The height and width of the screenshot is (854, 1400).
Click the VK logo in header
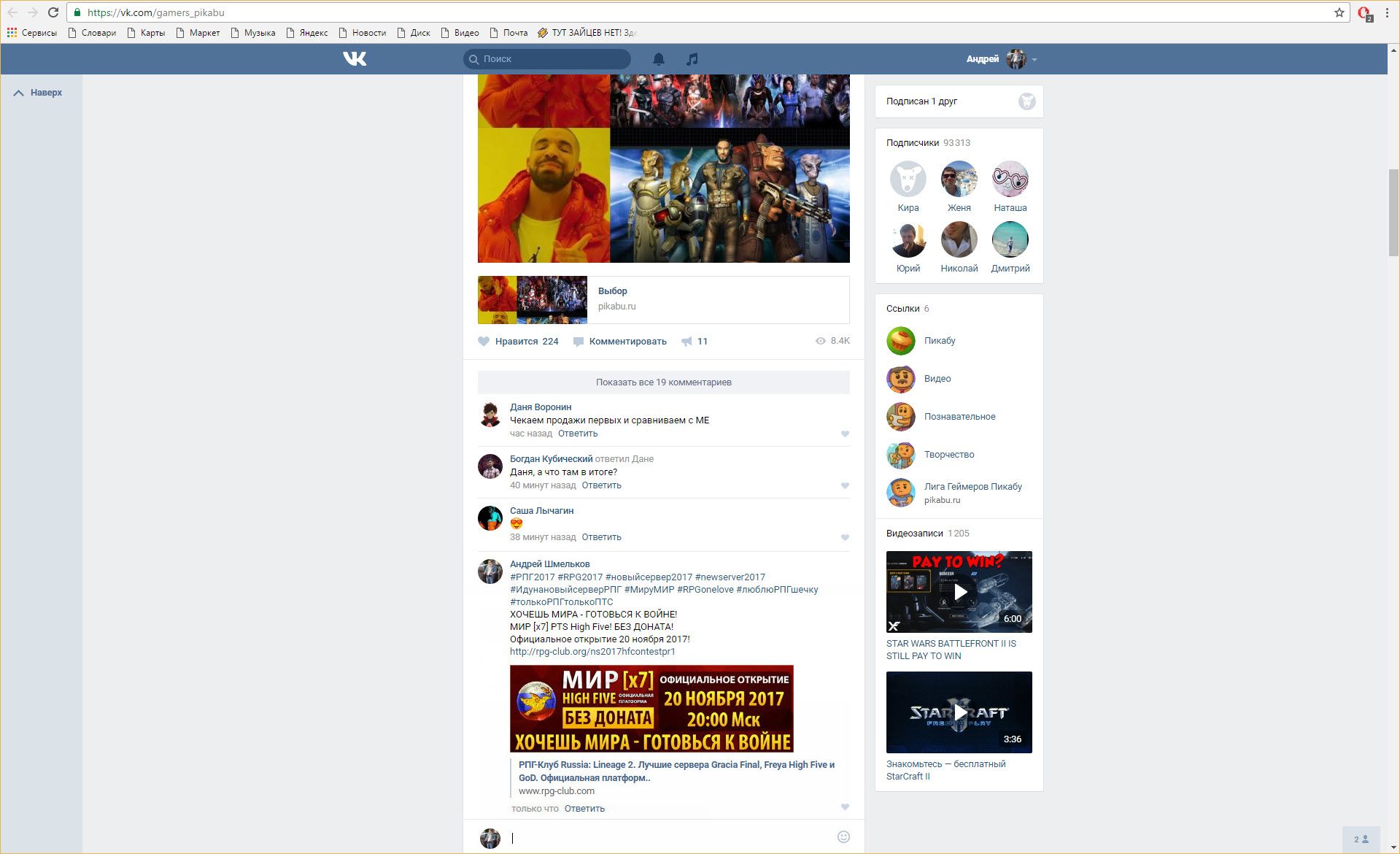click(x=355, y=58)
